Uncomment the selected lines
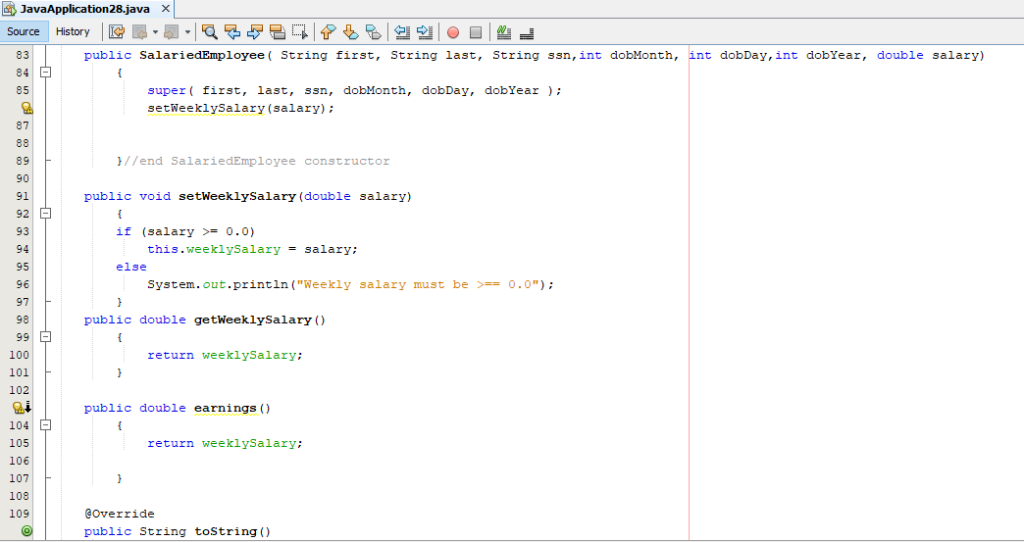This screenshot has width=1024, height=542. (526, 31)
